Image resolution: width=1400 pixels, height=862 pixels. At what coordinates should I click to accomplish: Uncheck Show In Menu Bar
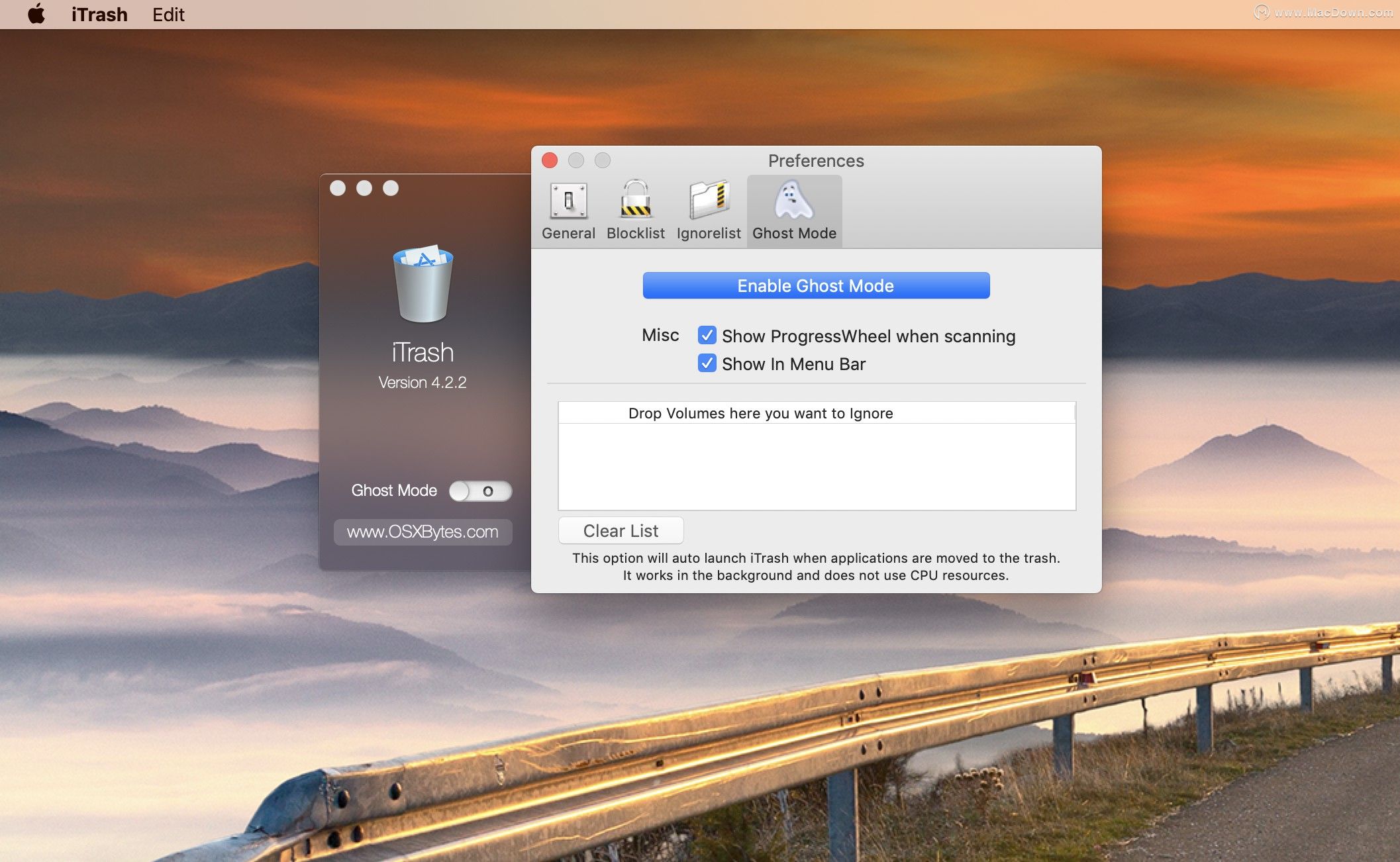(x=707, y=363)
